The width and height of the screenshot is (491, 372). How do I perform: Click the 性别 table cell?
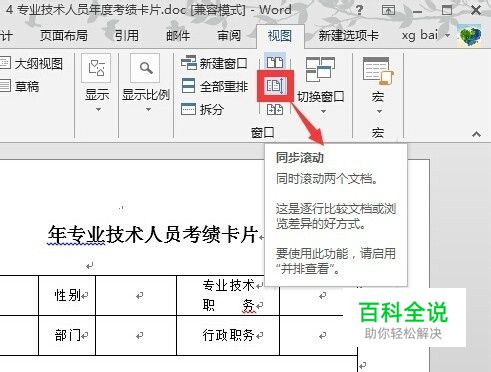pos(67,295)
